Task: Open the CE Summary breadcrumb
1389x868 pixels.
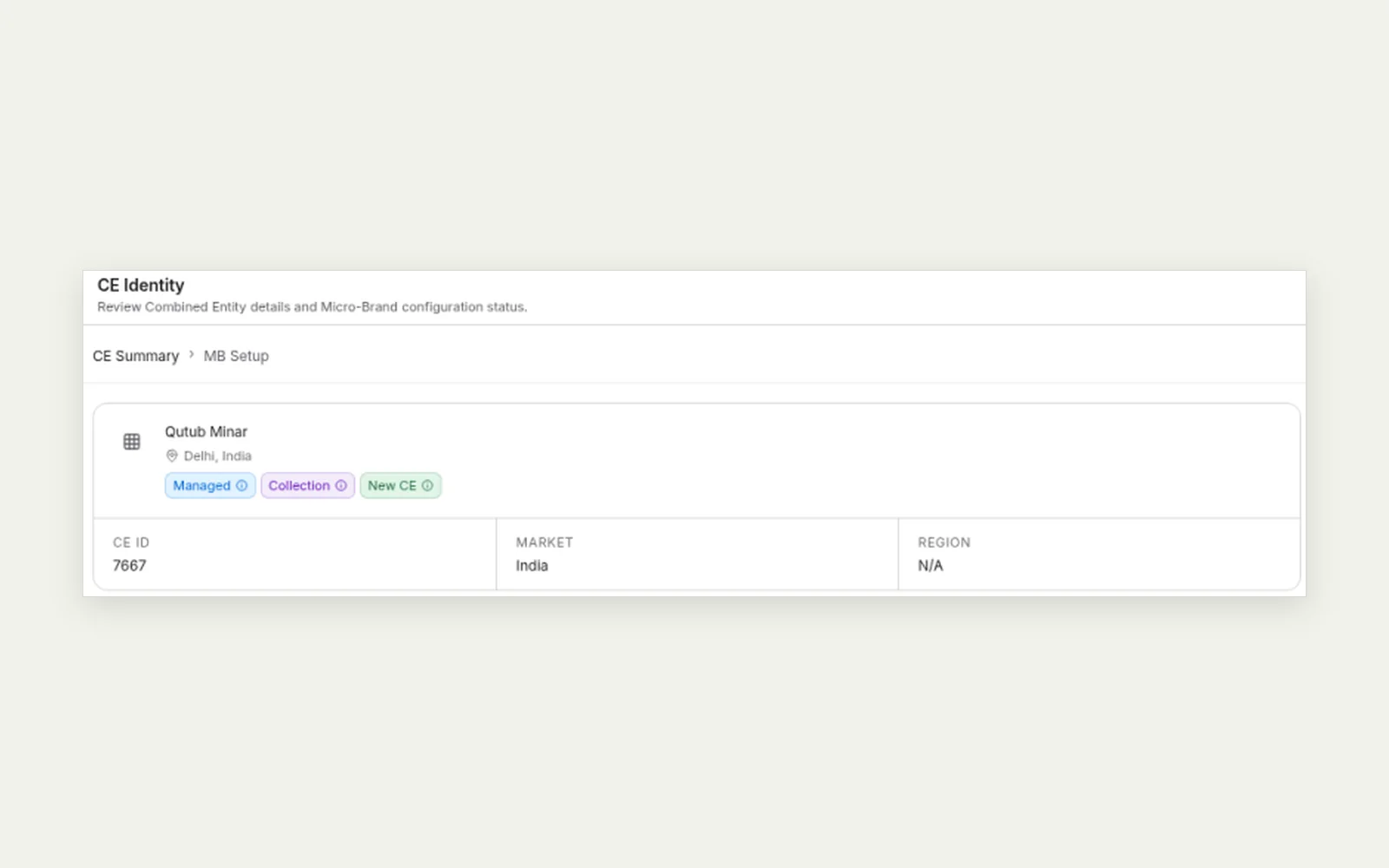Action: tap(135, 356)
